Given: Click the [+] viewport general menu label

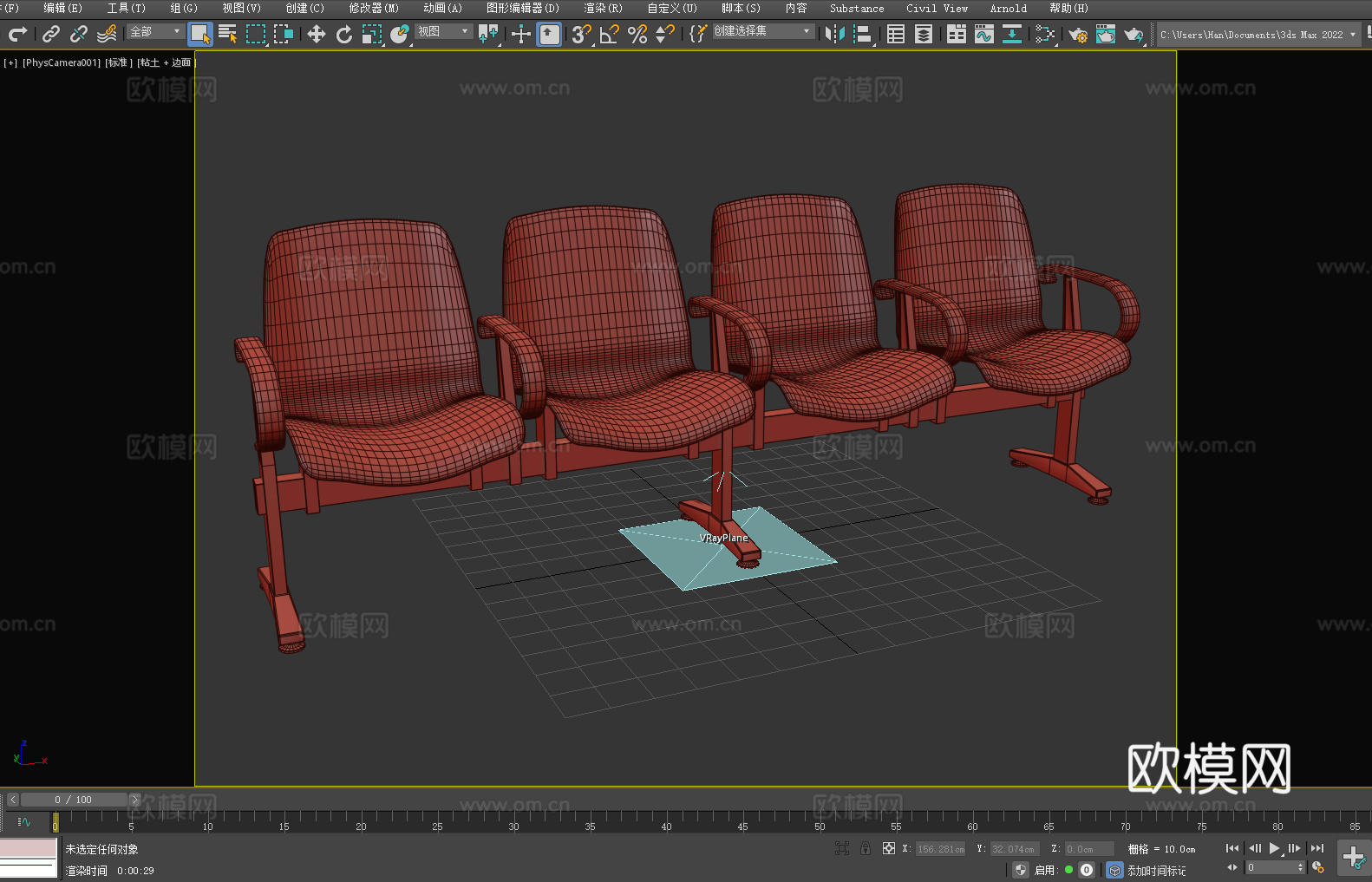Looking at the screenshot, I should (10, 63).
